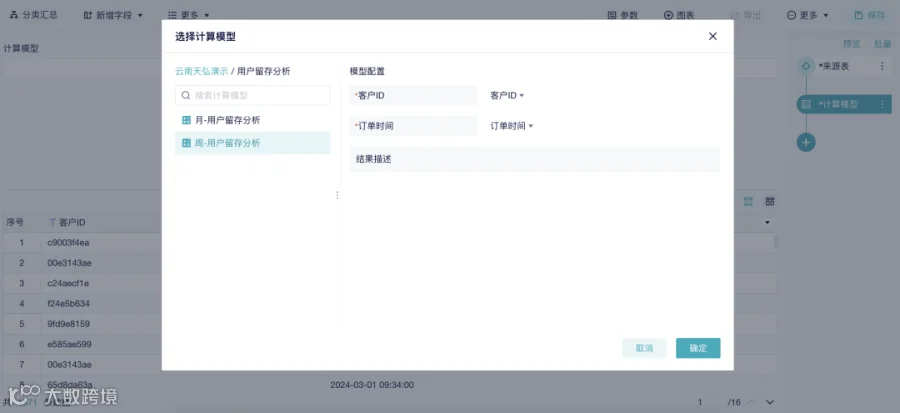Click the 结果描述 section header
Screen dimensions: 900x413
(x=534, y=159)
